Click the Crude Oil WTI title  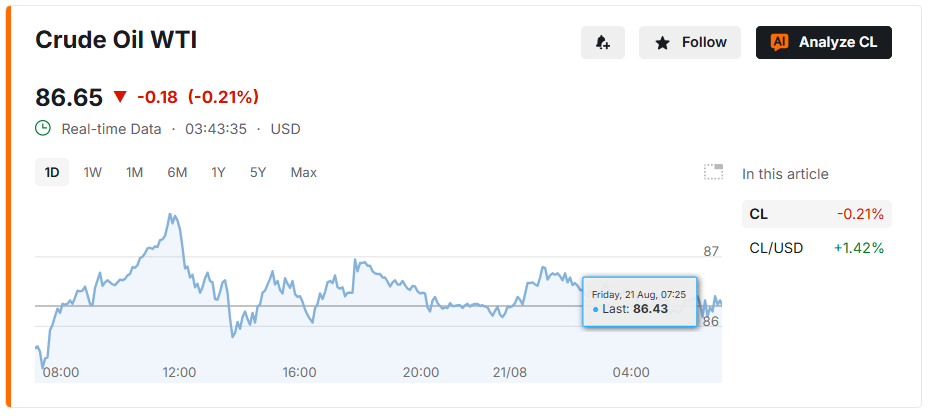[116, 40]
